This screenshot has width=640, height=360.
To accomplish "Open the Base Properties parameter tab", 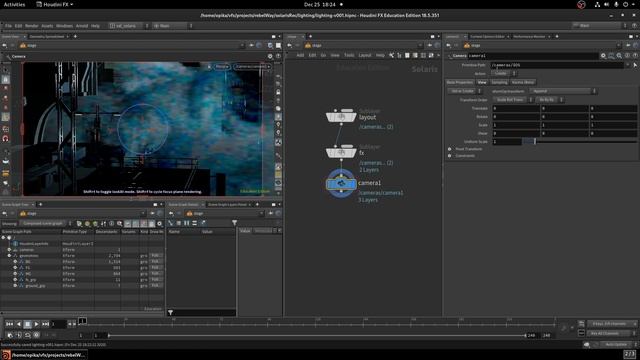I will (x=460, y=82).
